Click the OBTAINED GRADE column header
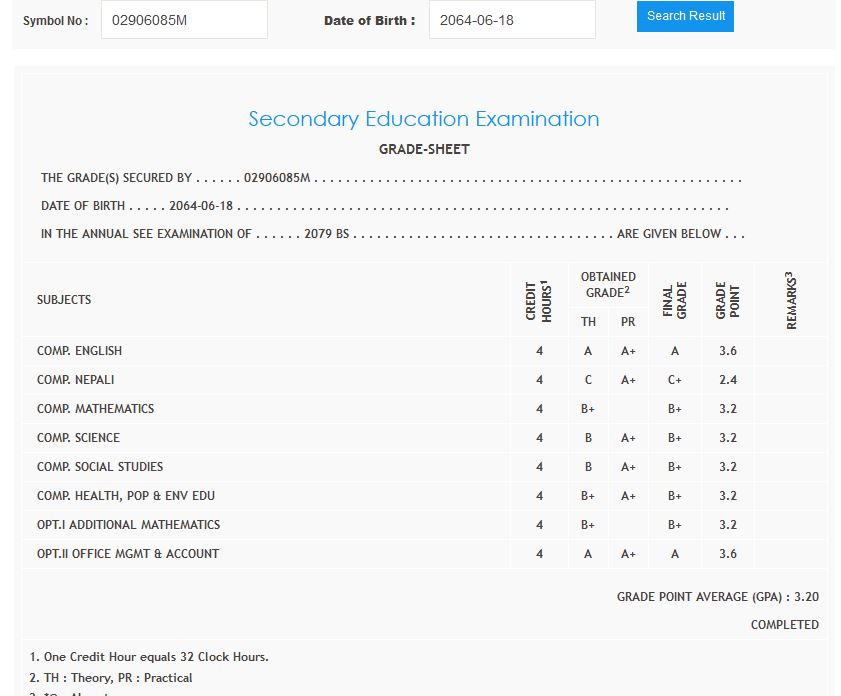Image resolution: width=841 pixels, height=696 pixels. [x=608, y=285]
